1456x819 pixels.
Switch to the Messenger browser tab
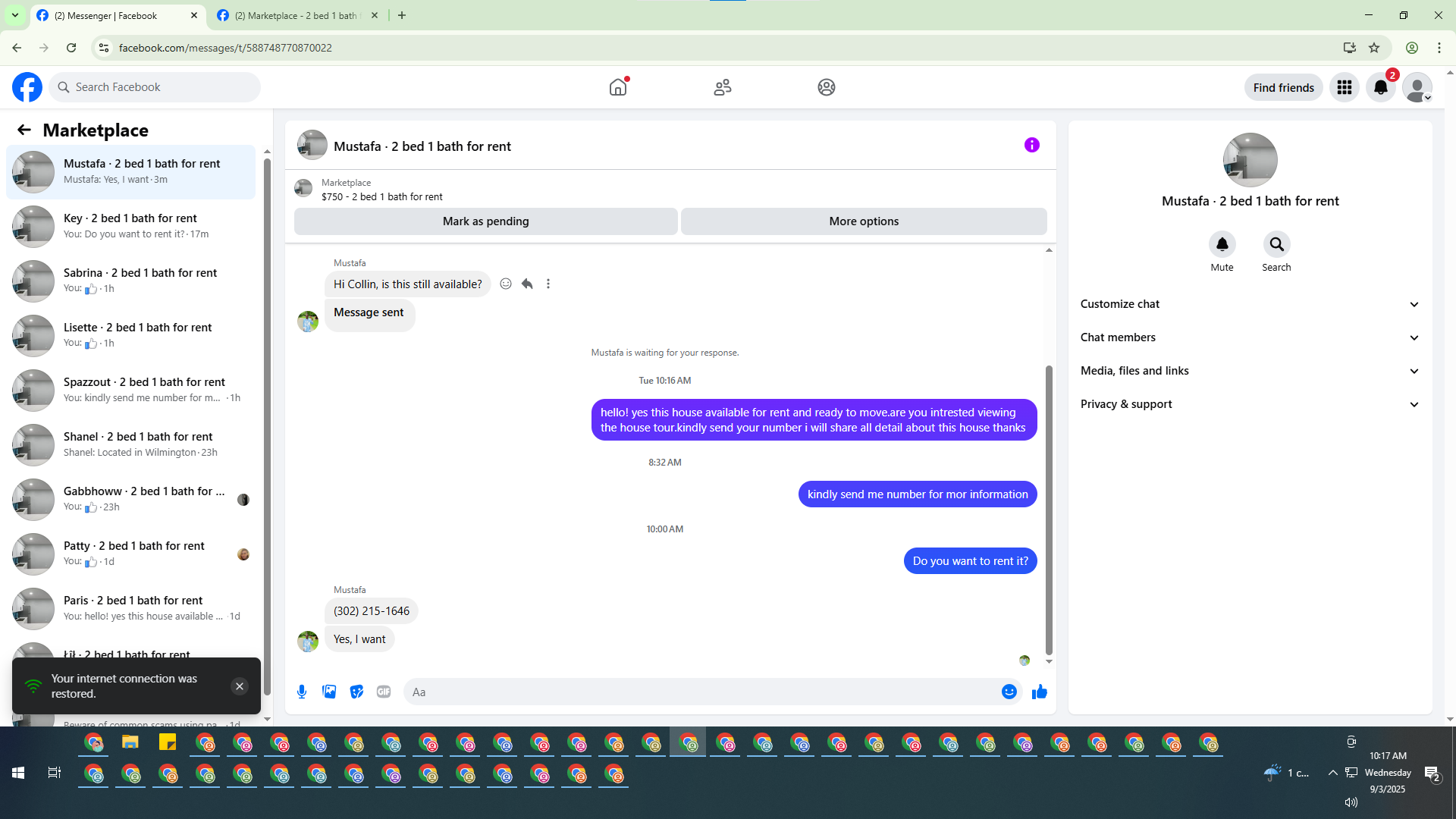118,15
